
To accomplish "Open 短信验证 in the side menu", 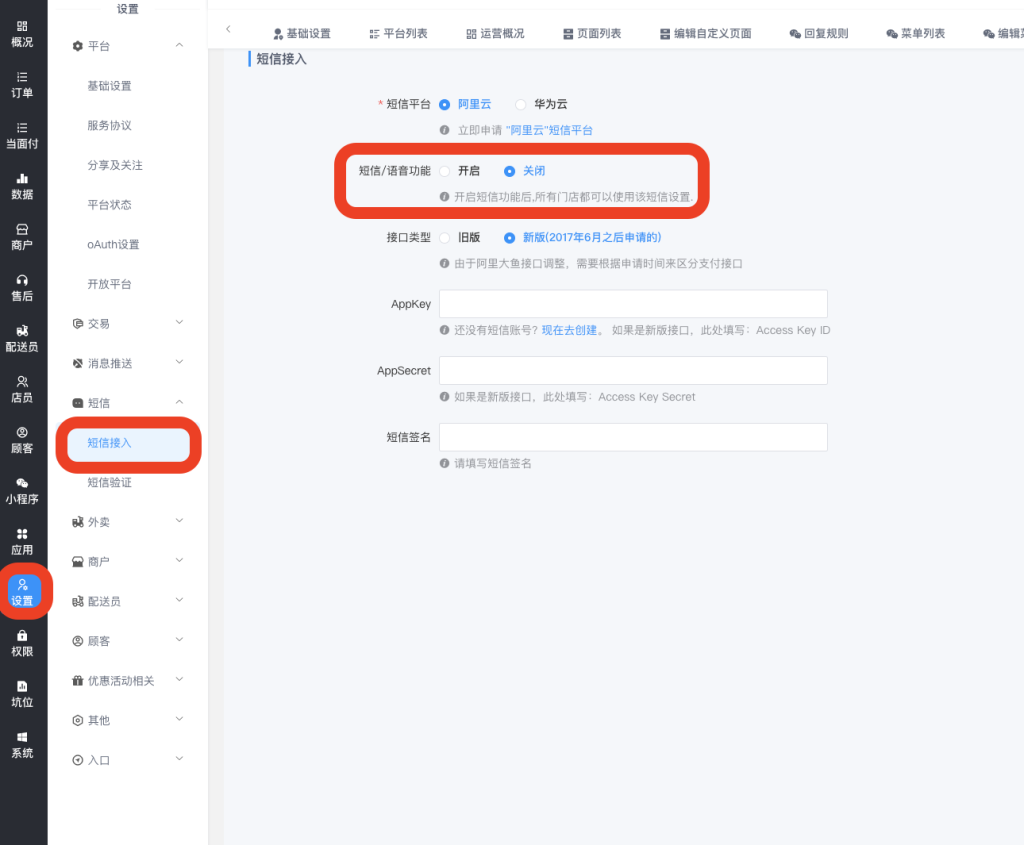I will click(109, 482).
